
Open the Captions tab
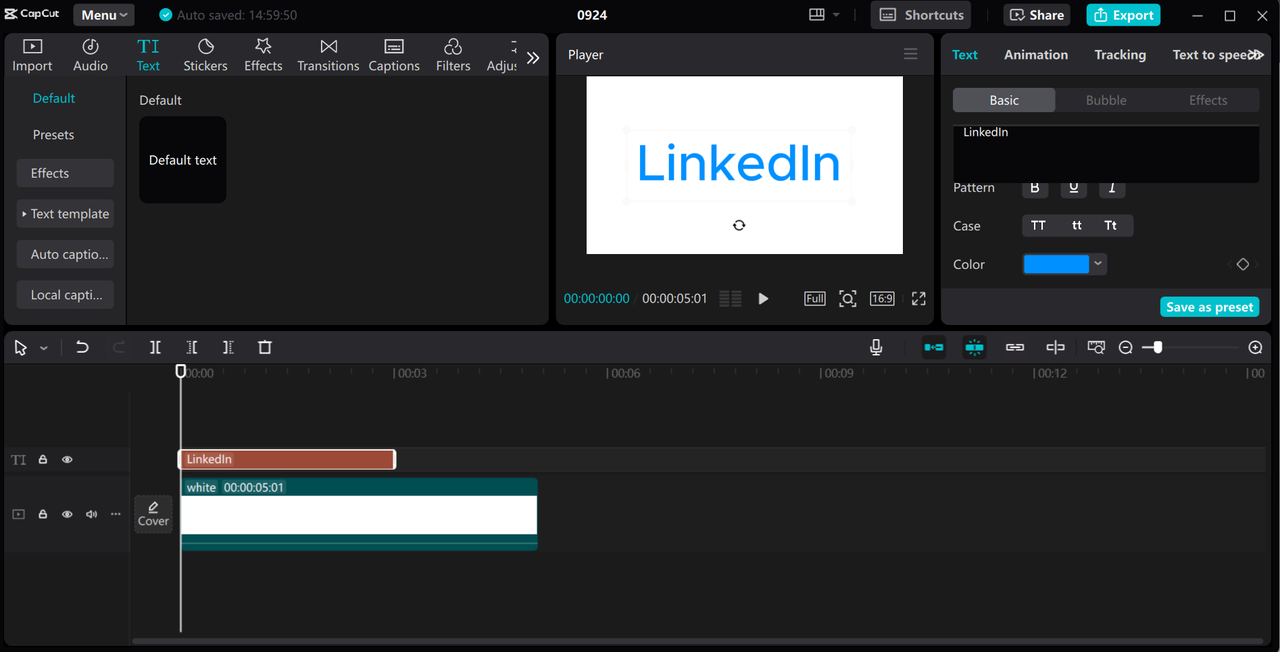coord(394,56)
